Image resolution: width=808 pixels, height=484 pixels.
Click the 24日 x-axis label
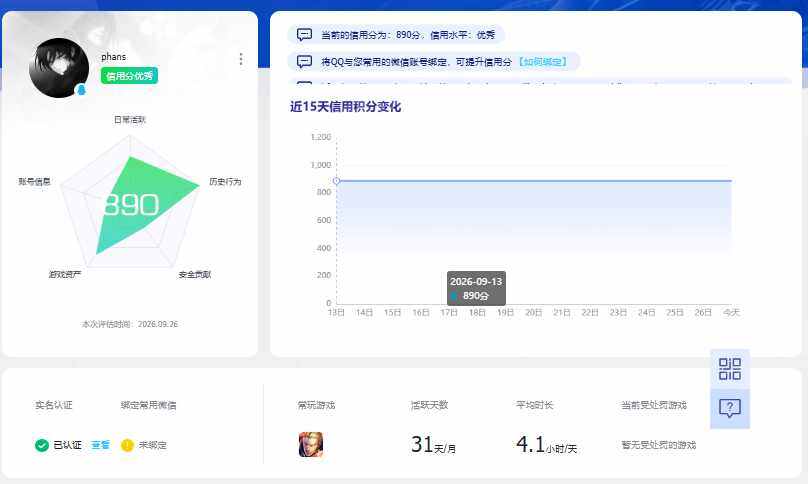point(646,312)
